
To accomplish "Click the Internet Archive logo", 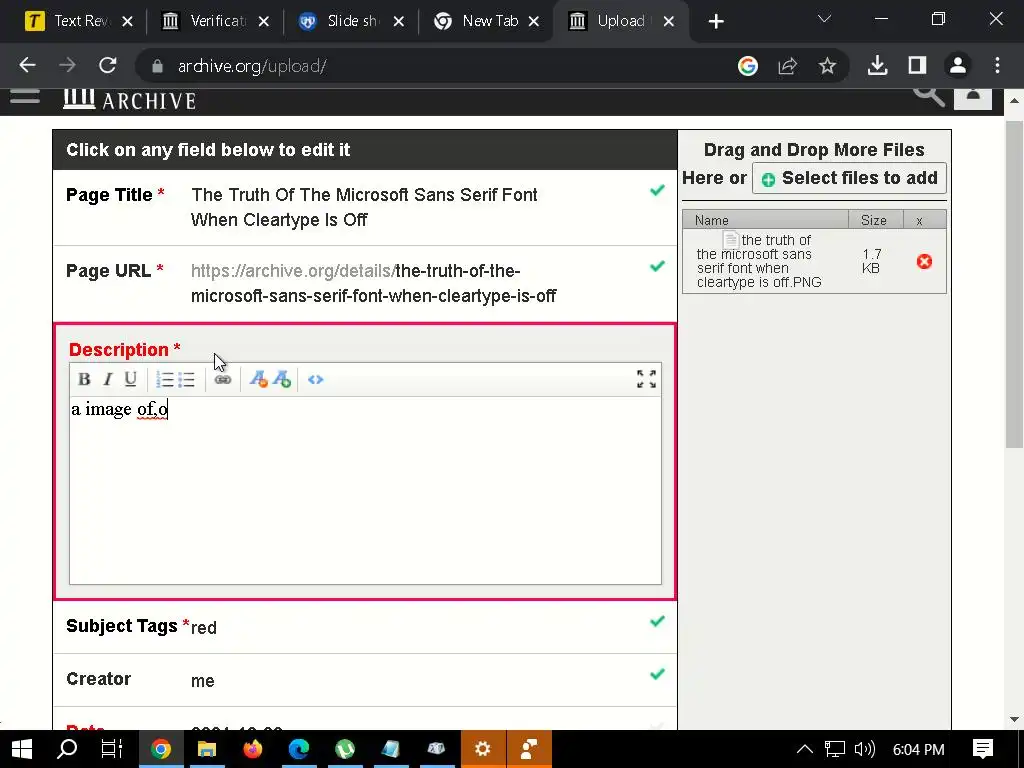I will click(x=129, y=99).
